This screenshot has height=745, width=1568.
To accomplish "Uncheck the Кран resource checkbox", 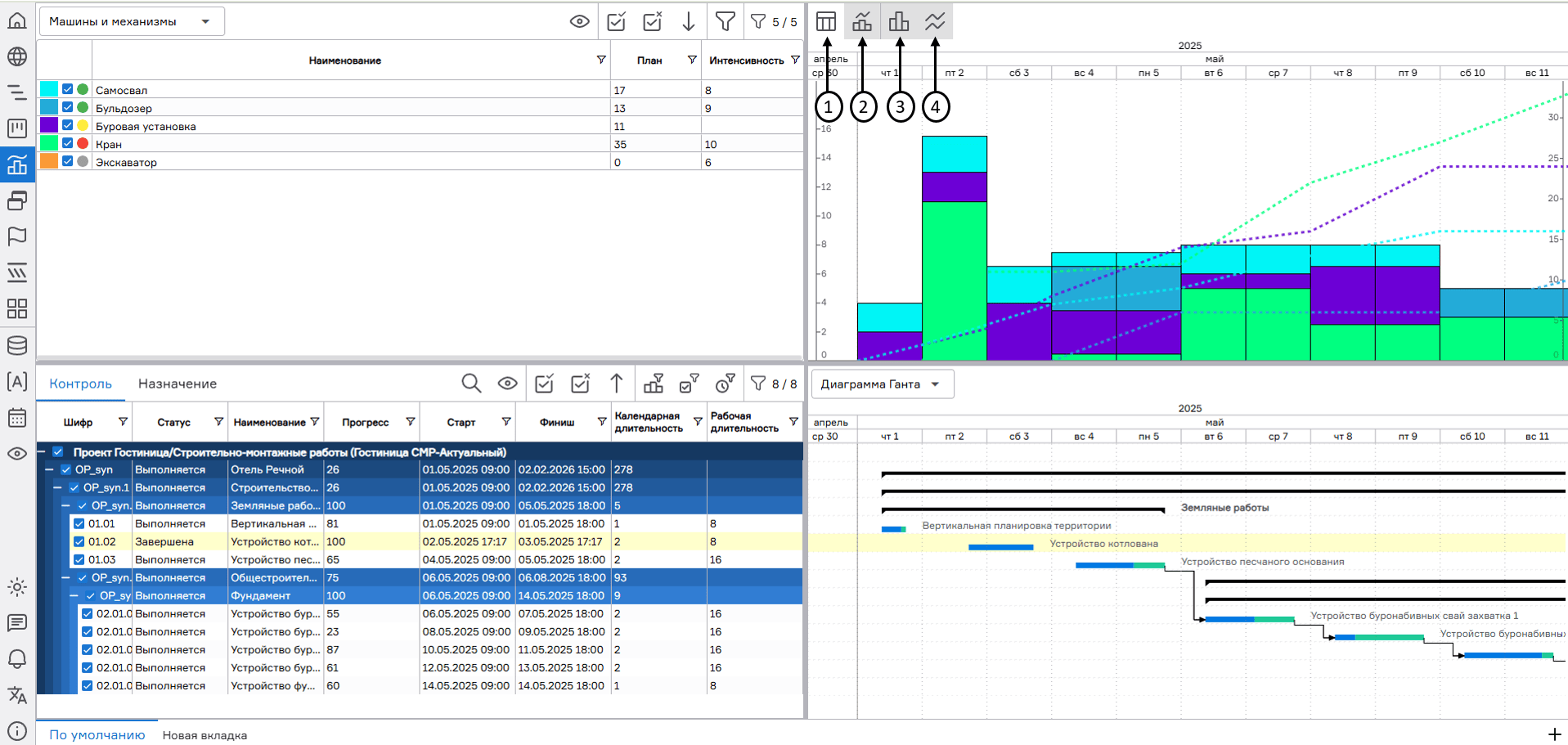I will click(x=68, y=143).
